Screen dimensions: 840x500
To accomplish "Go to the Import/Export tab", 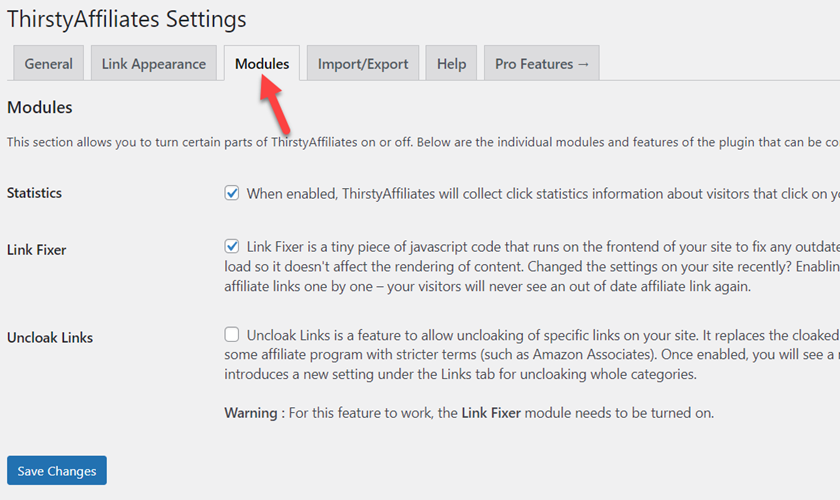I will point(363,63).
